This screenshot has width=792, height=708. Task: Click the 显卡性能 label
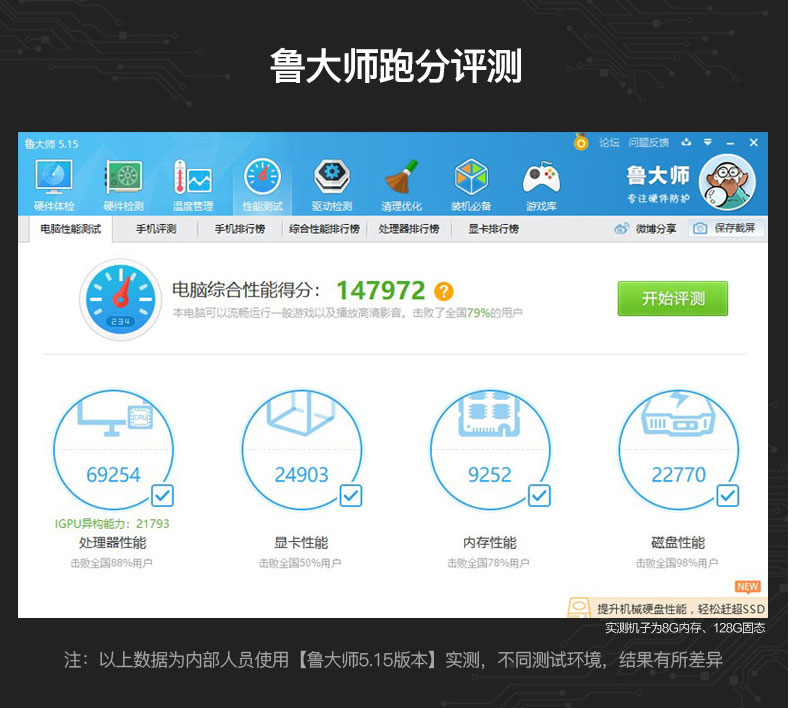pos(301,543)
